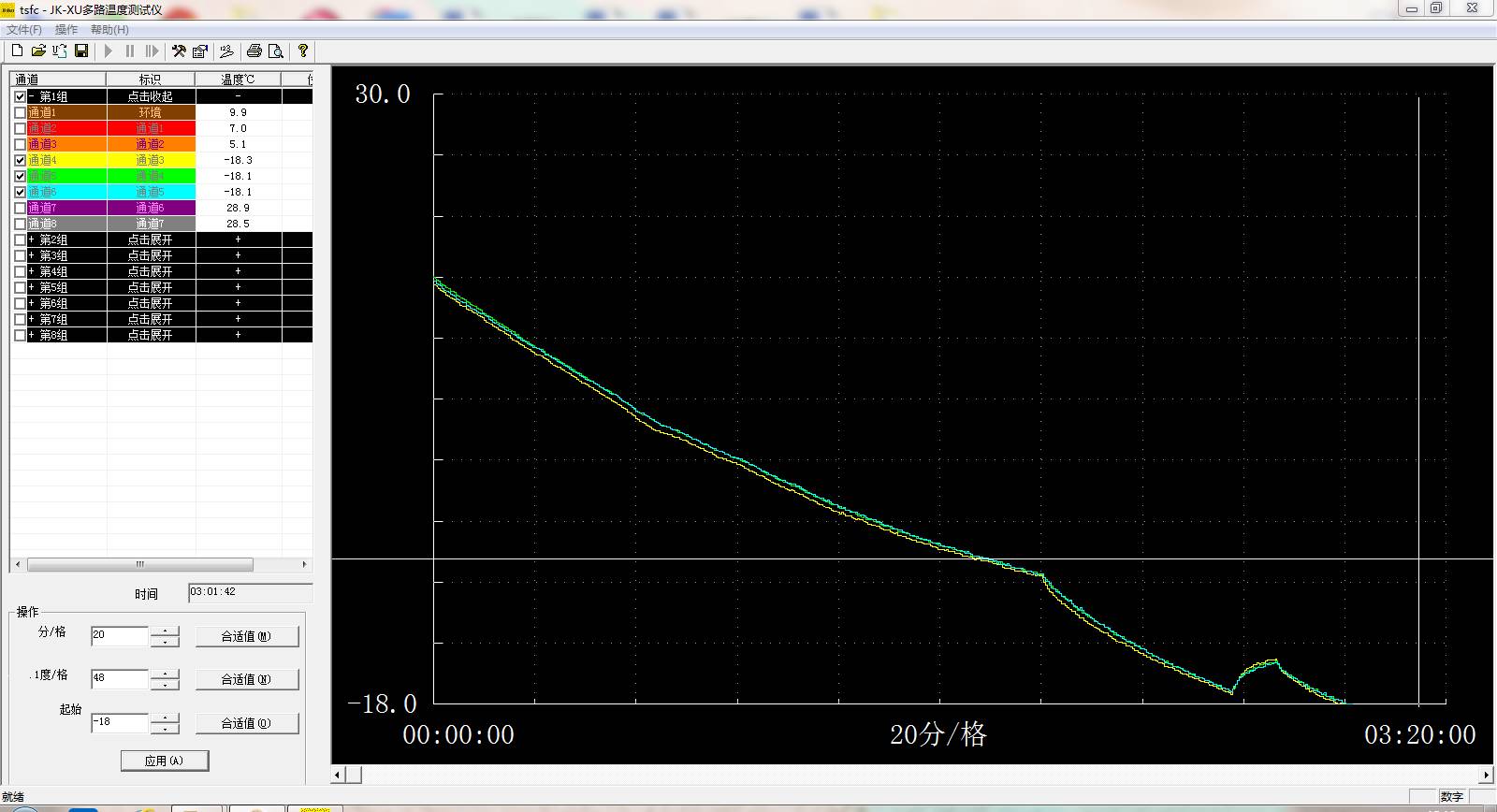Decrease the 起始 value with its down arrow

[165, 729]
